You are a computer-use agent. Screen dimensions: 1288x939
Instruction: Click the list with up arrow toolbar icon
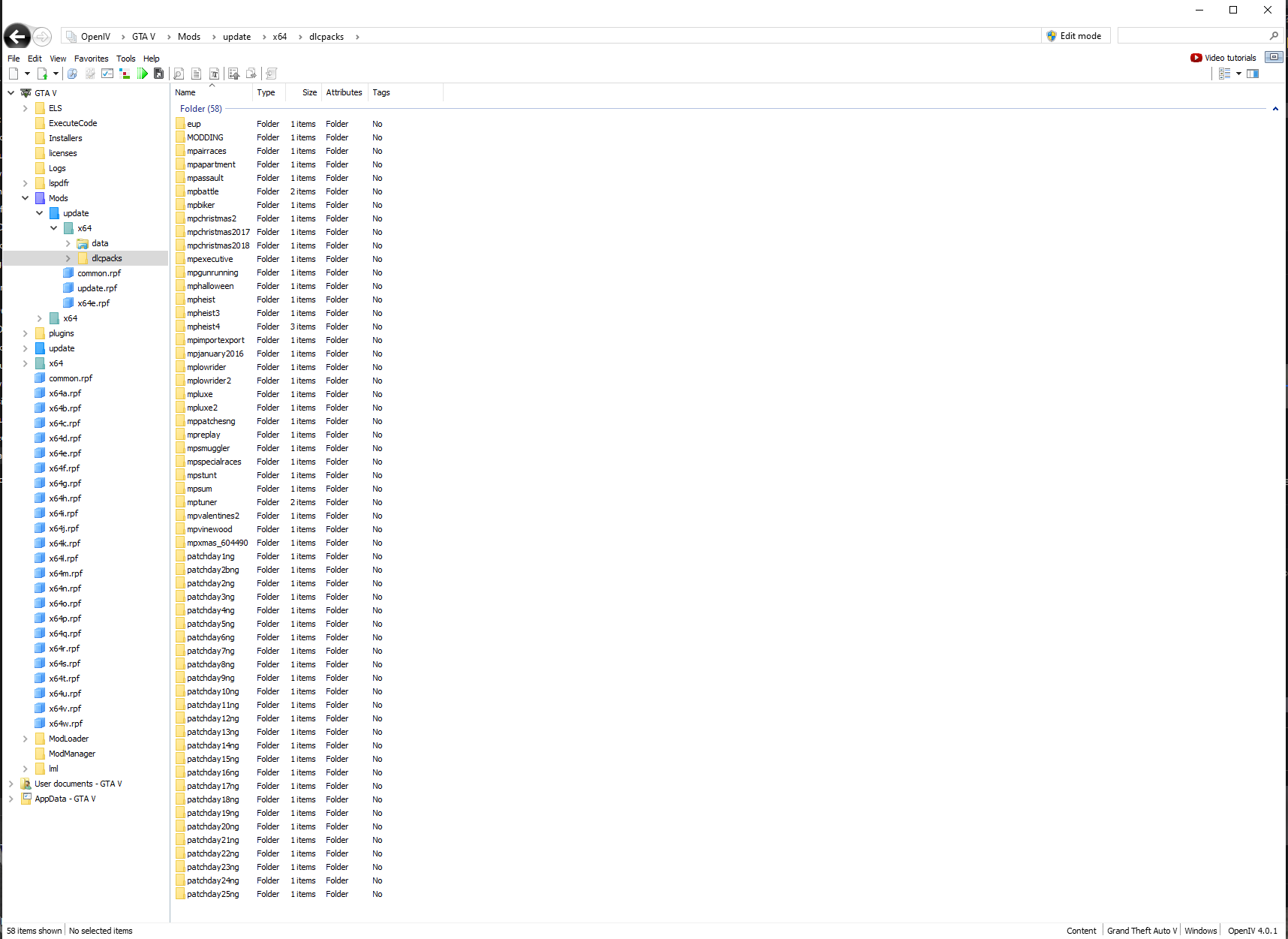point(234,74)
